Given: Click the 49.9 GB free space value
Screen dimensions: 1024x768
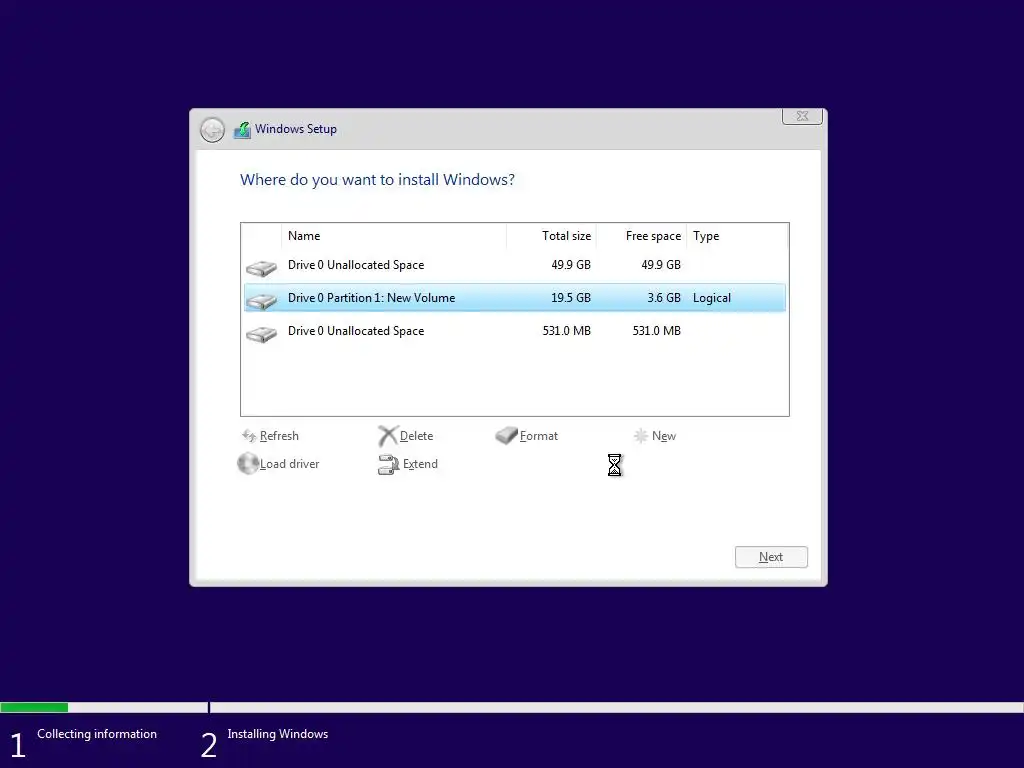Looking at the screenshot, I should click(x=661, y=265).
